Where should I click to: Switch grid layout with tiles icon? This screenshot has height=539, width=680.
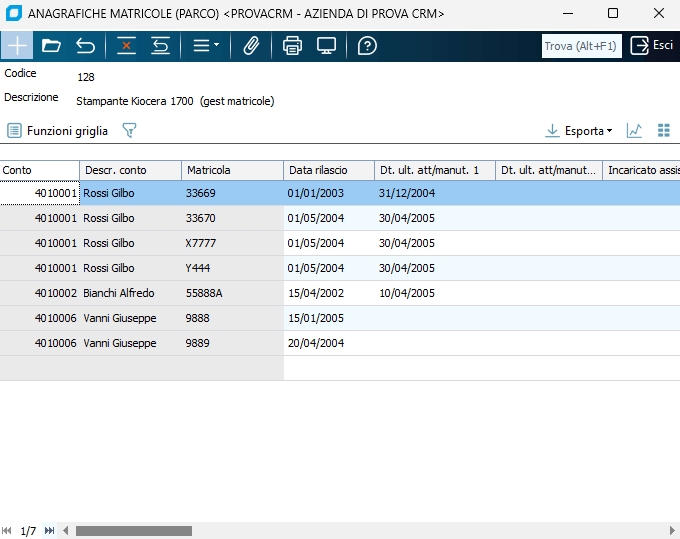tap(664, 131)
